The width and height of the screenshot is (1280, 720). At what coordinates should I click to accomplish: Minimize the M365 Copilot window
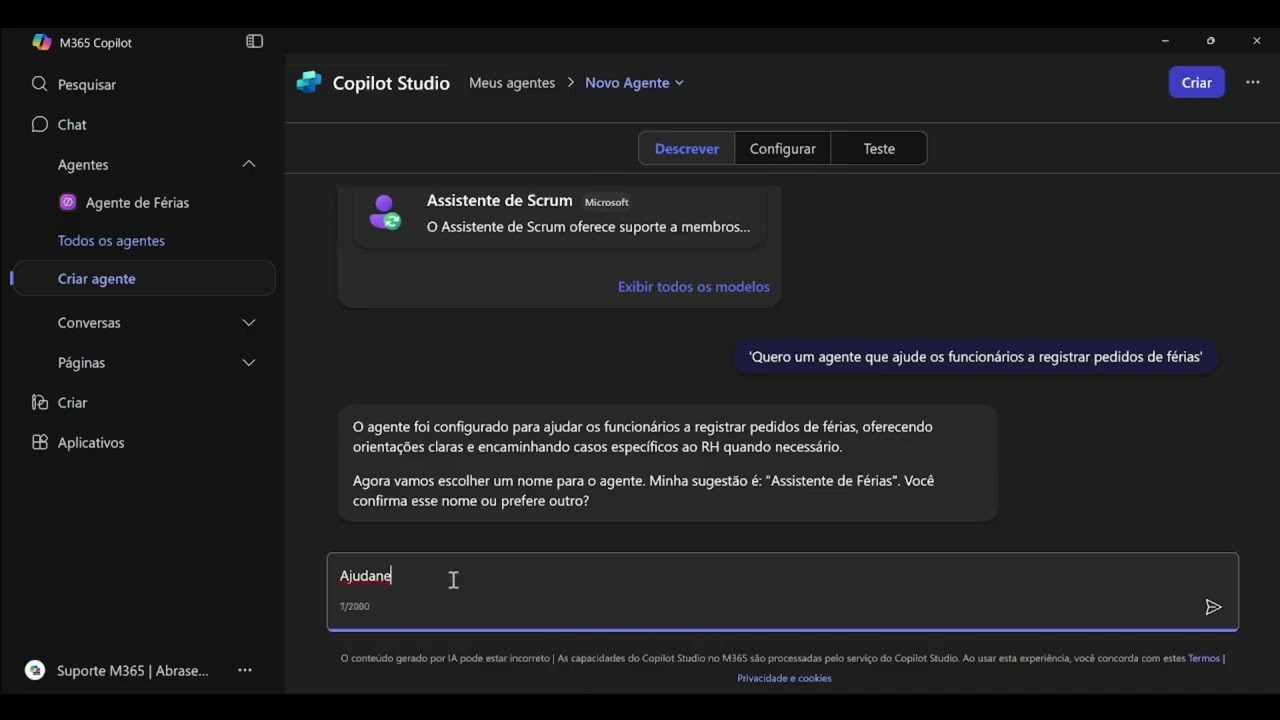point(1165,41)
